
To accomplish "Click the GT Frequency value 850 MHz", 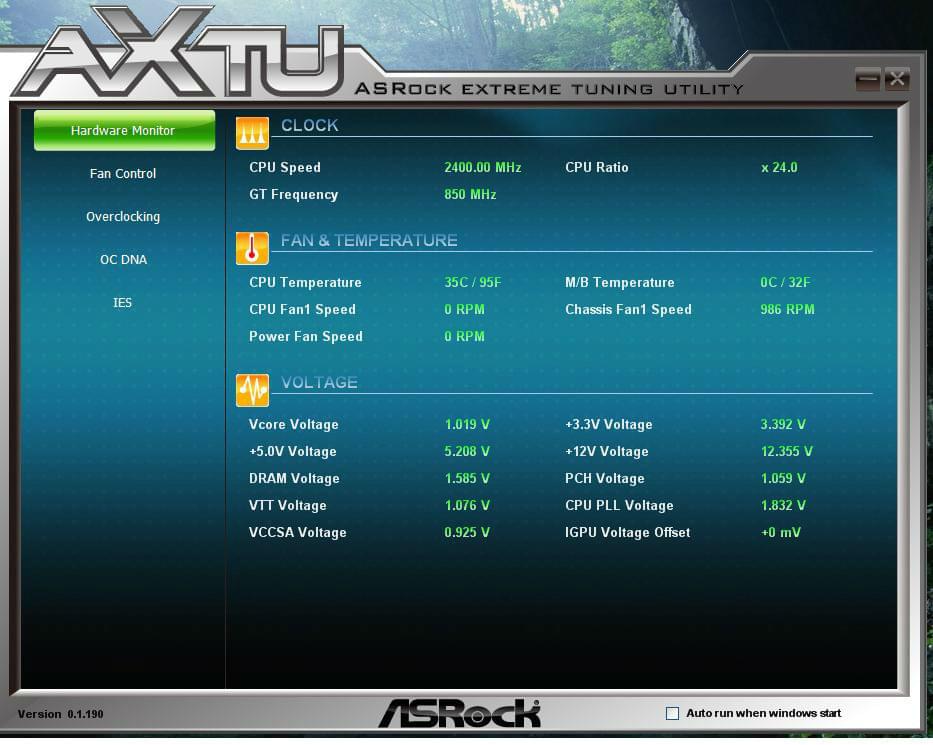I will 470,195.
